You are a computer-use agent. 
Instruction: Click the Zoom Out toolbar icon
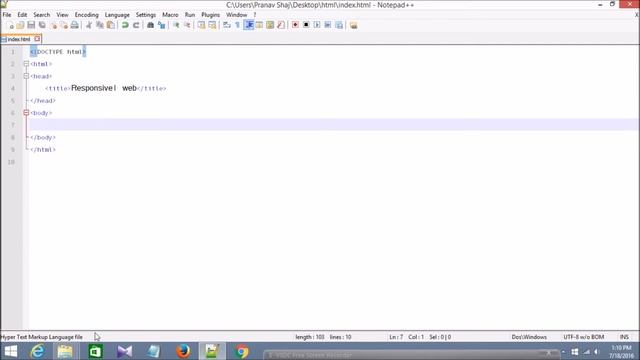pyautogui.click(x=187, y=25)
